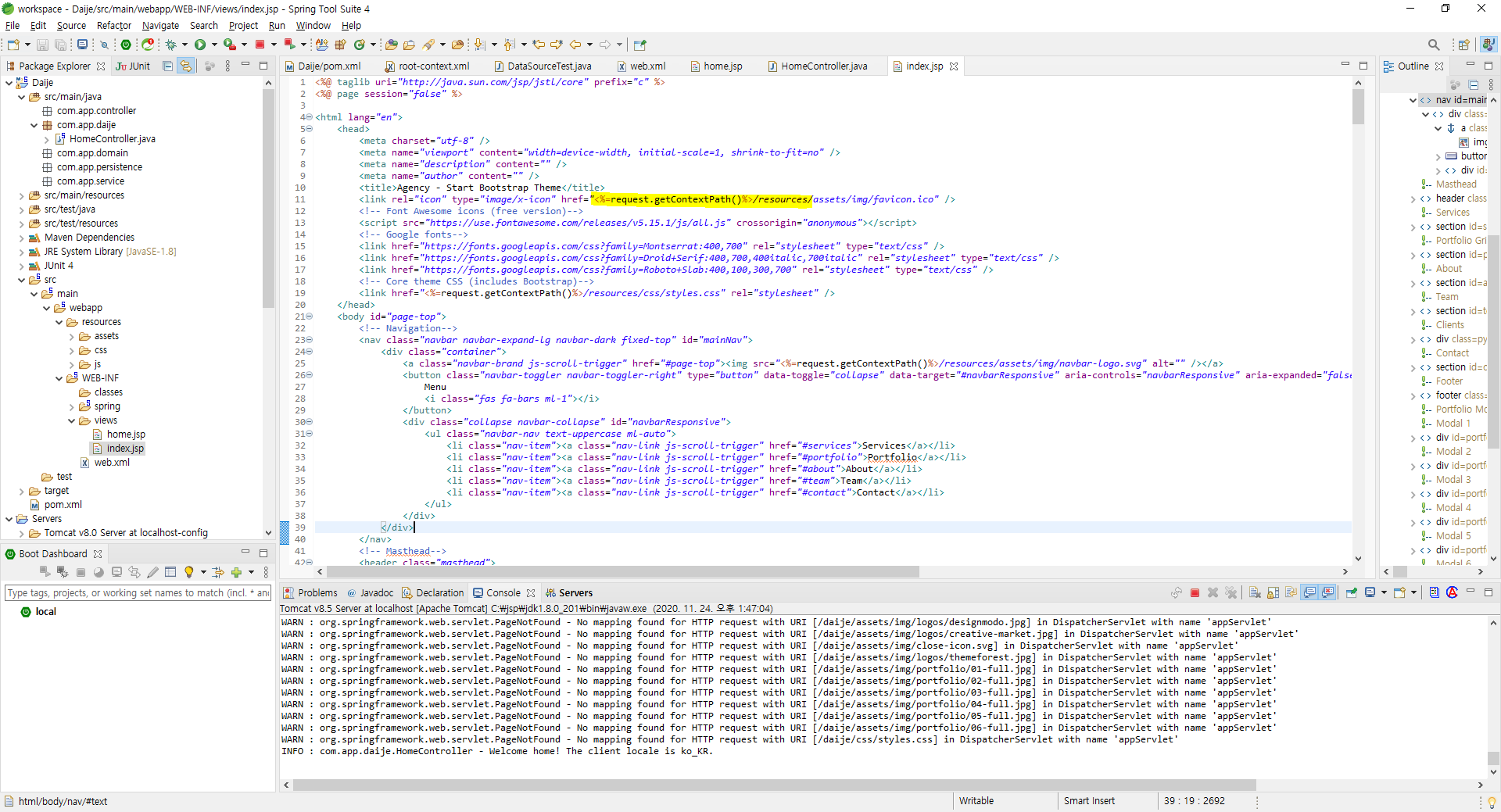Image resolution: width=1501 pixels, height=812 pixels.
Task: Close the index.jsp editor tab
Action: coord(954,66)
